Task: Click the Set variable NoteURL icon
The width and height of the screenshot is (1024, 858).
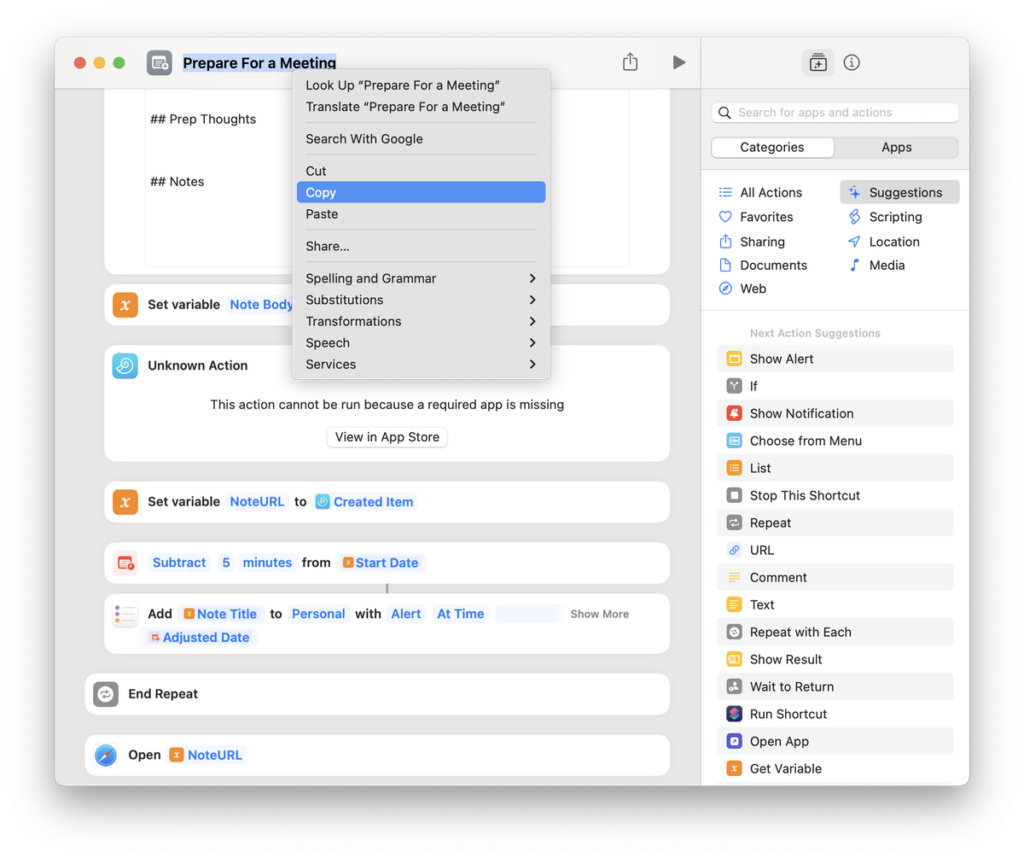Action: (x=125, y=502)
